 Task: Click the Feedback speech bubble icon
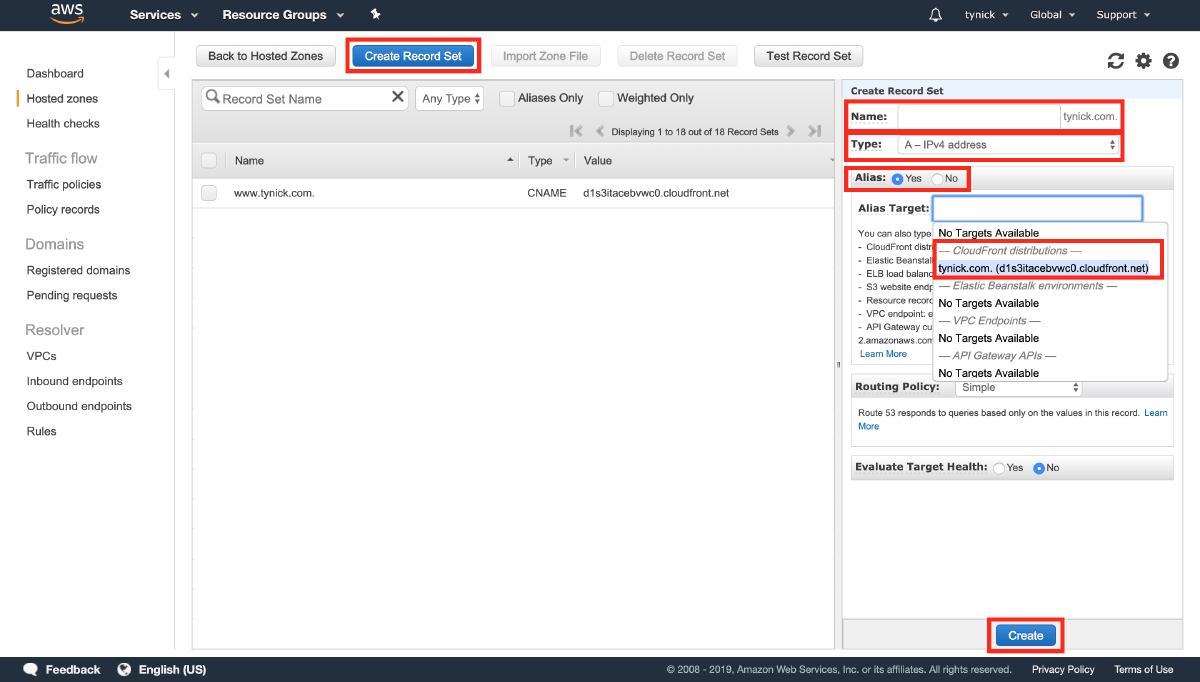(x=30, y=669)
